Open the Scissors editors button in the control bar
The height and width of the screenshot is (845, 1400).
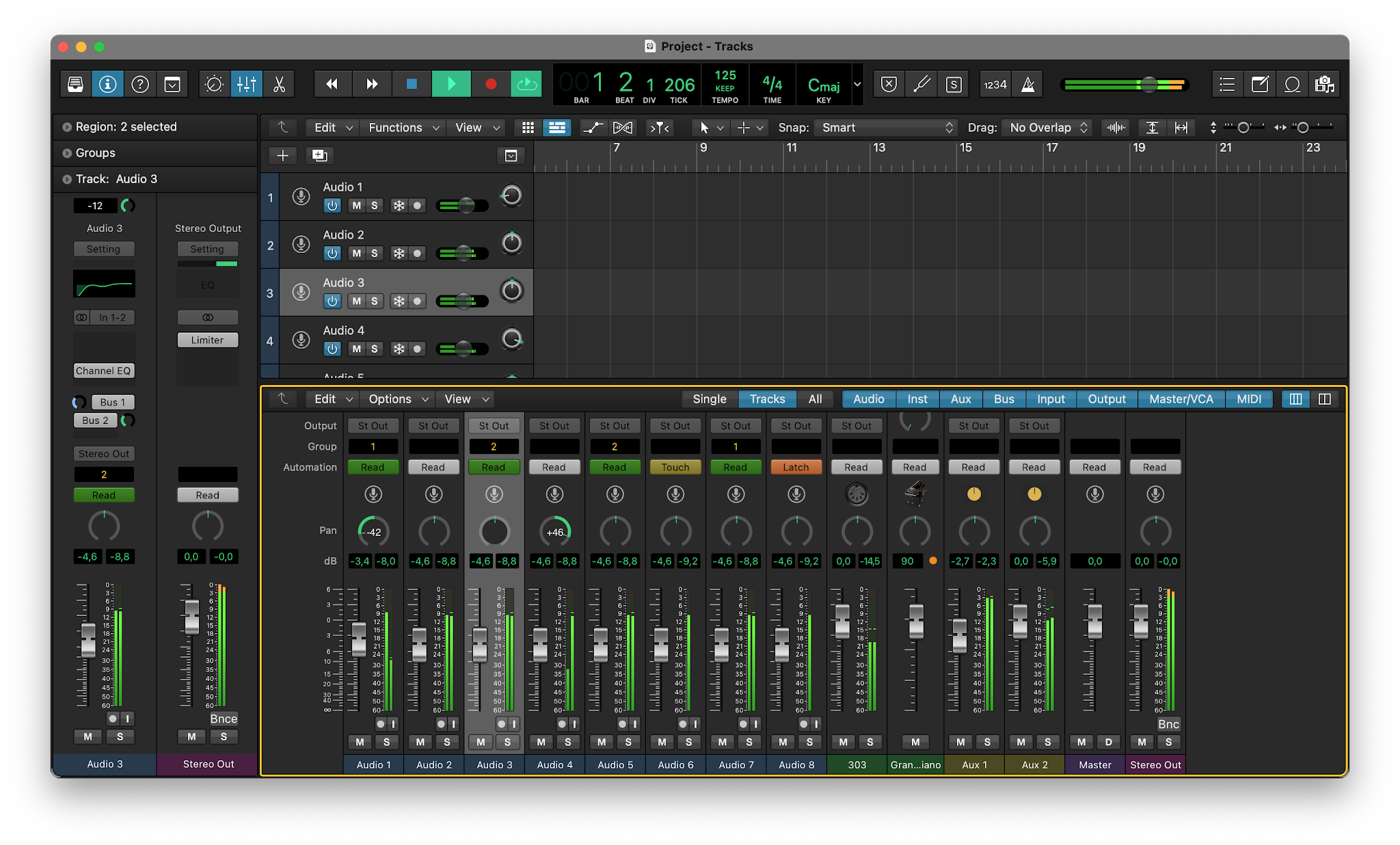coord(279,84)
